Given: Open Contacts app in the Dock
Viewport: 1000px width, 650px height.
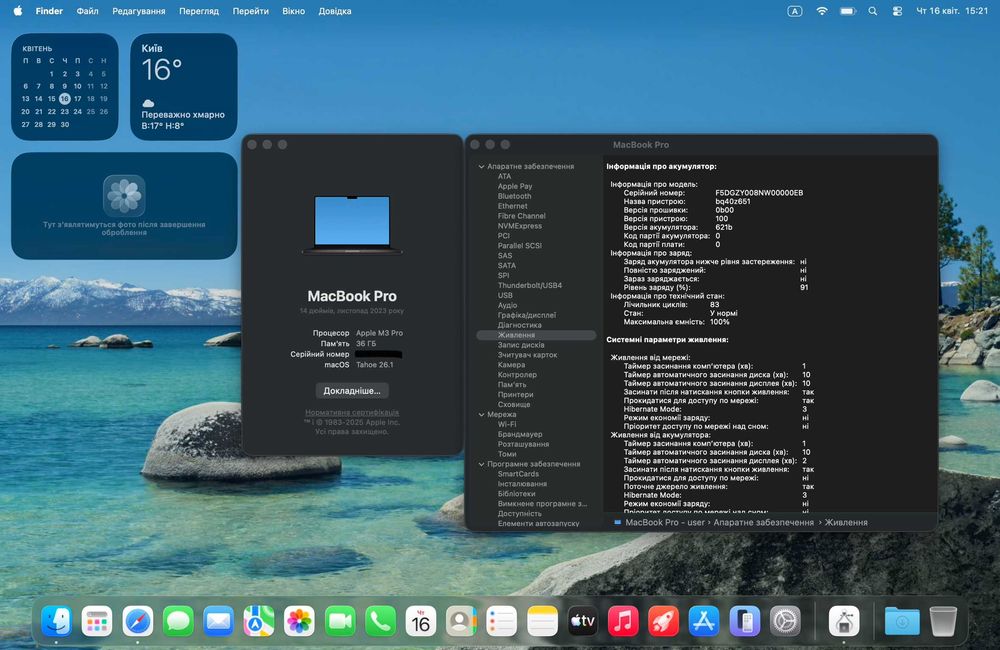Looking at the screenshot, I should tap(461, 621).
